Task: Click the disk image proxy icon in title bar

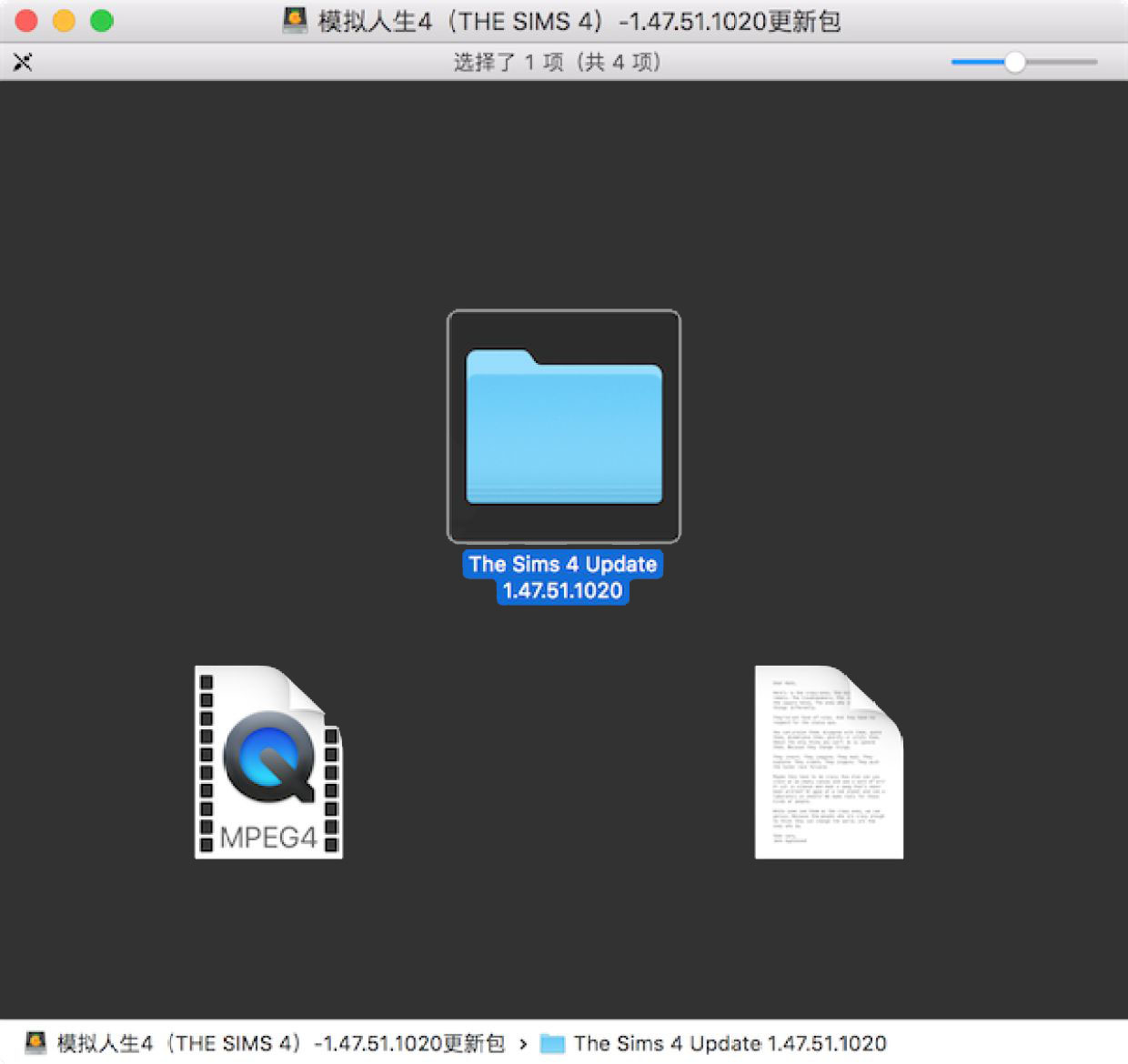Action: 296,20
